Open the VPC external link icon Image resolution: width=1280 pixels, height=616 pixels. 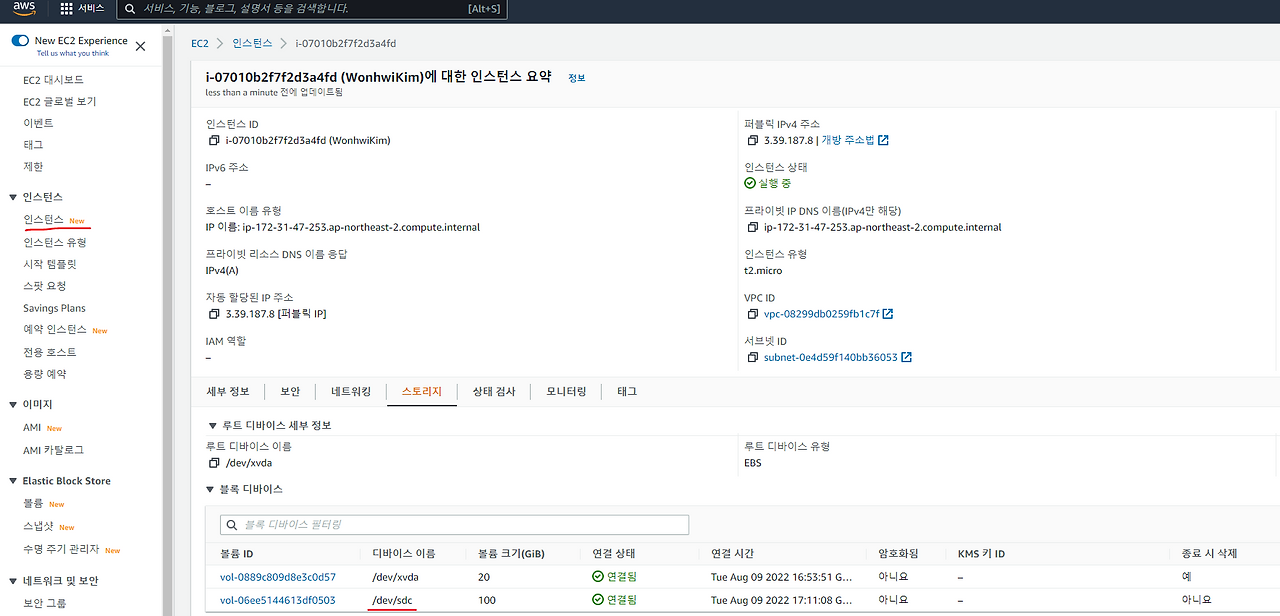[x=888, y=314]
